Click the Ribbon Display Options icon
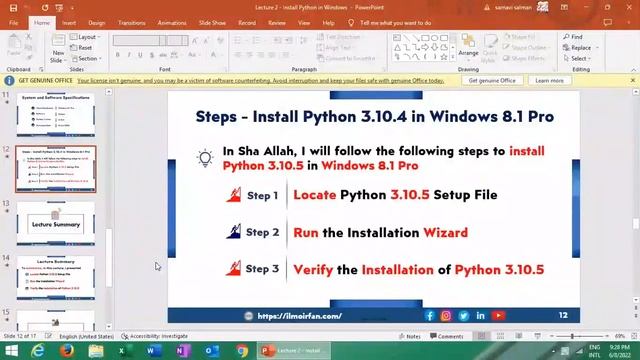The image size is (640, 360). (564, 7)
